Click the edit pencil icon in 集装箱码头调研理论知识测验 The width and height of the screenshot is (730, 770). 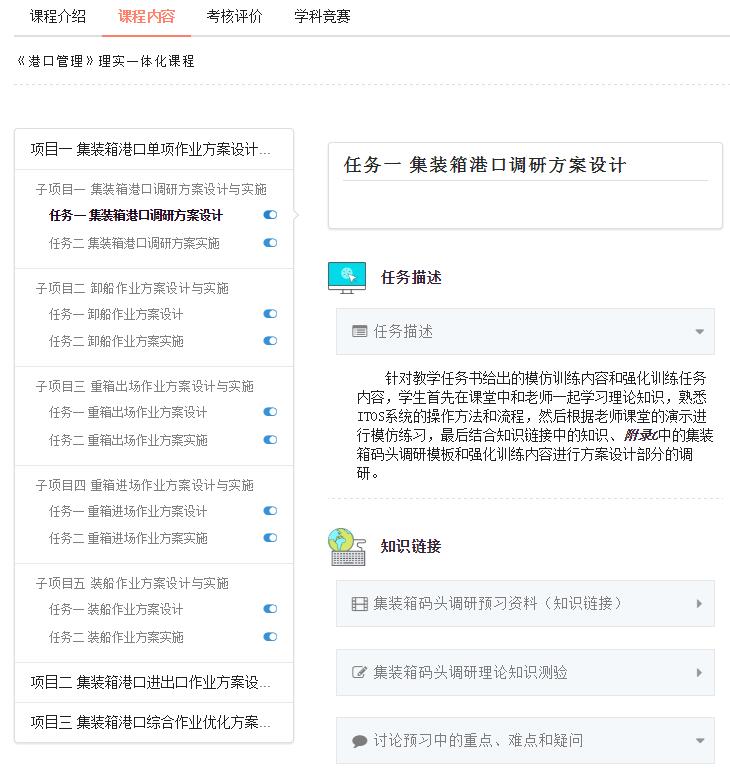coord(360,673)
